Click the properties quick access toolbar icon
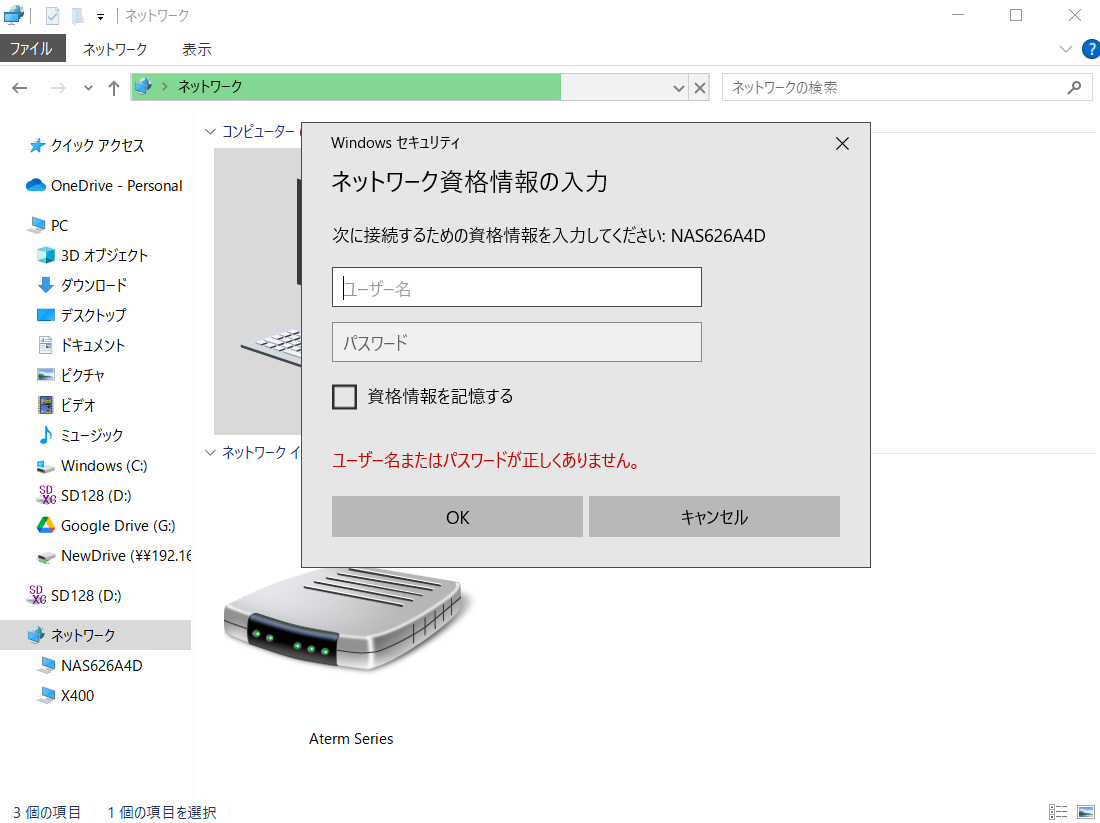This screenshot has width=1100, height=823. tap(53, 15)
